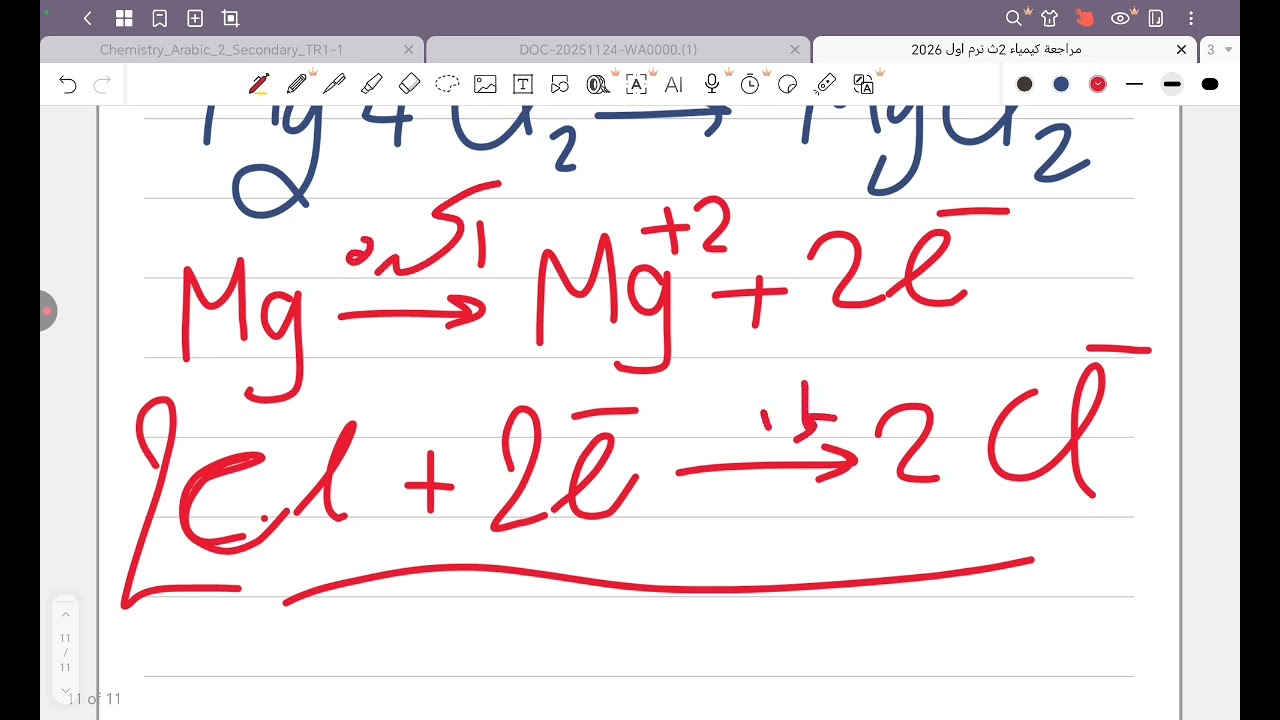
Task: Activate the laser pointer tool
Action: coord(825,84)
